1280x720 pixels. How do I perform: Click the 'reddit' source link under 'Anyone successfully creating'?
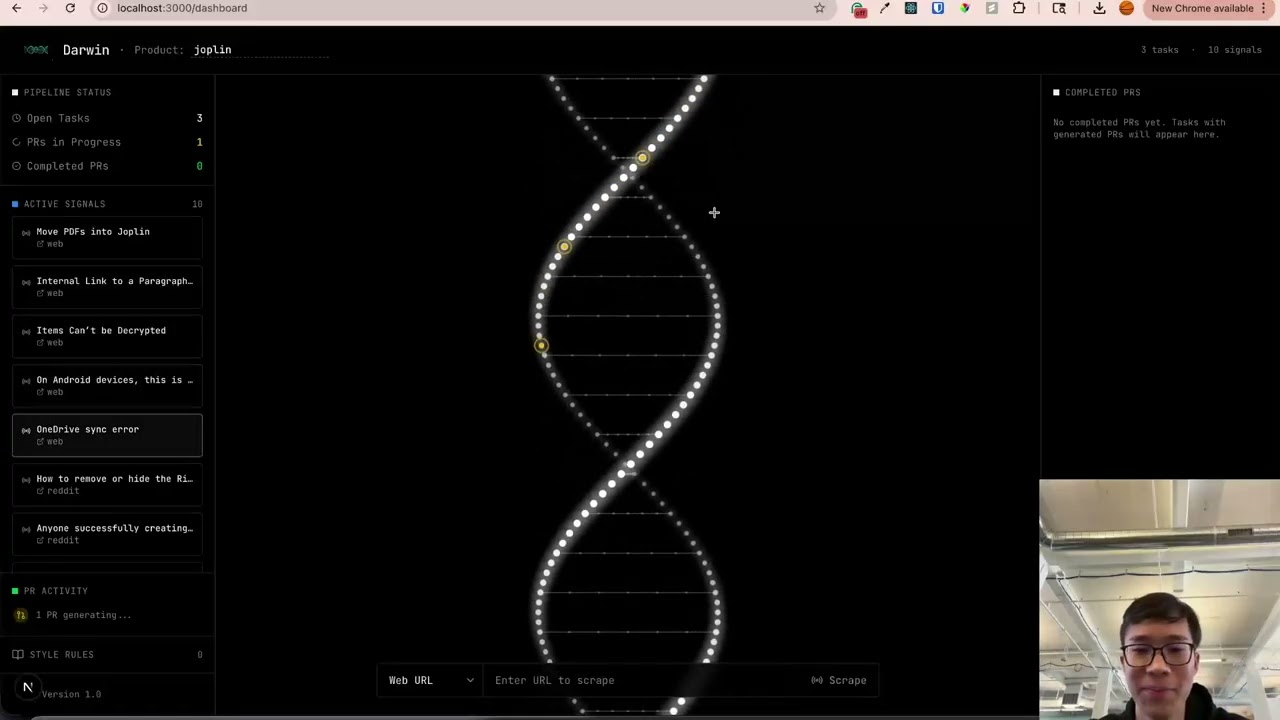pyautogui.click(x=58, y=540)
